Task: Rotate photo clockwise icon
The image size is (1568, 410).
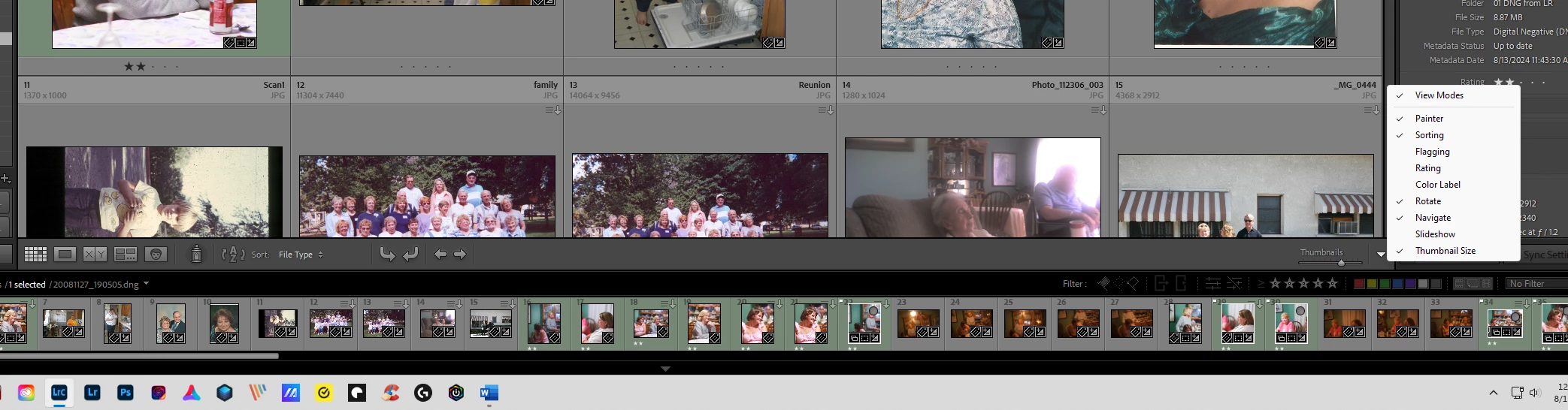Action: tap(410, 255)
